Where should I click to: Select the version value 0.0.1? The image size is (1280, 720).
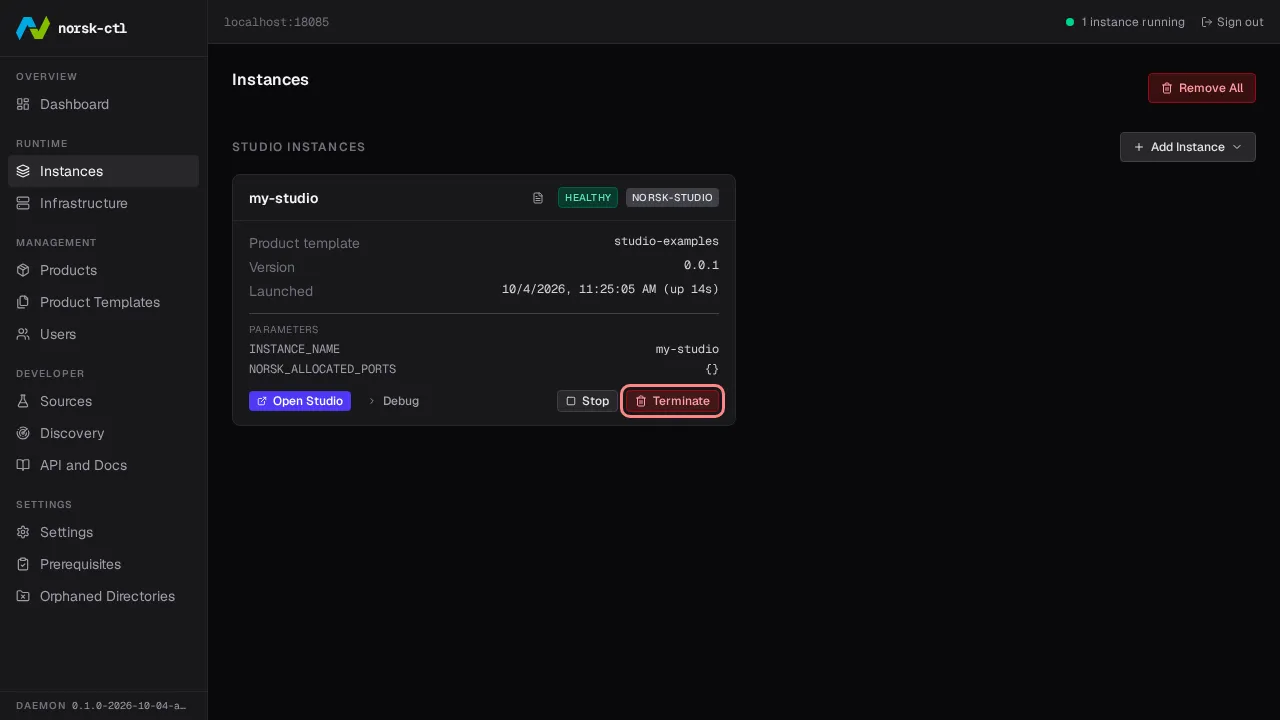coord(701,266)
